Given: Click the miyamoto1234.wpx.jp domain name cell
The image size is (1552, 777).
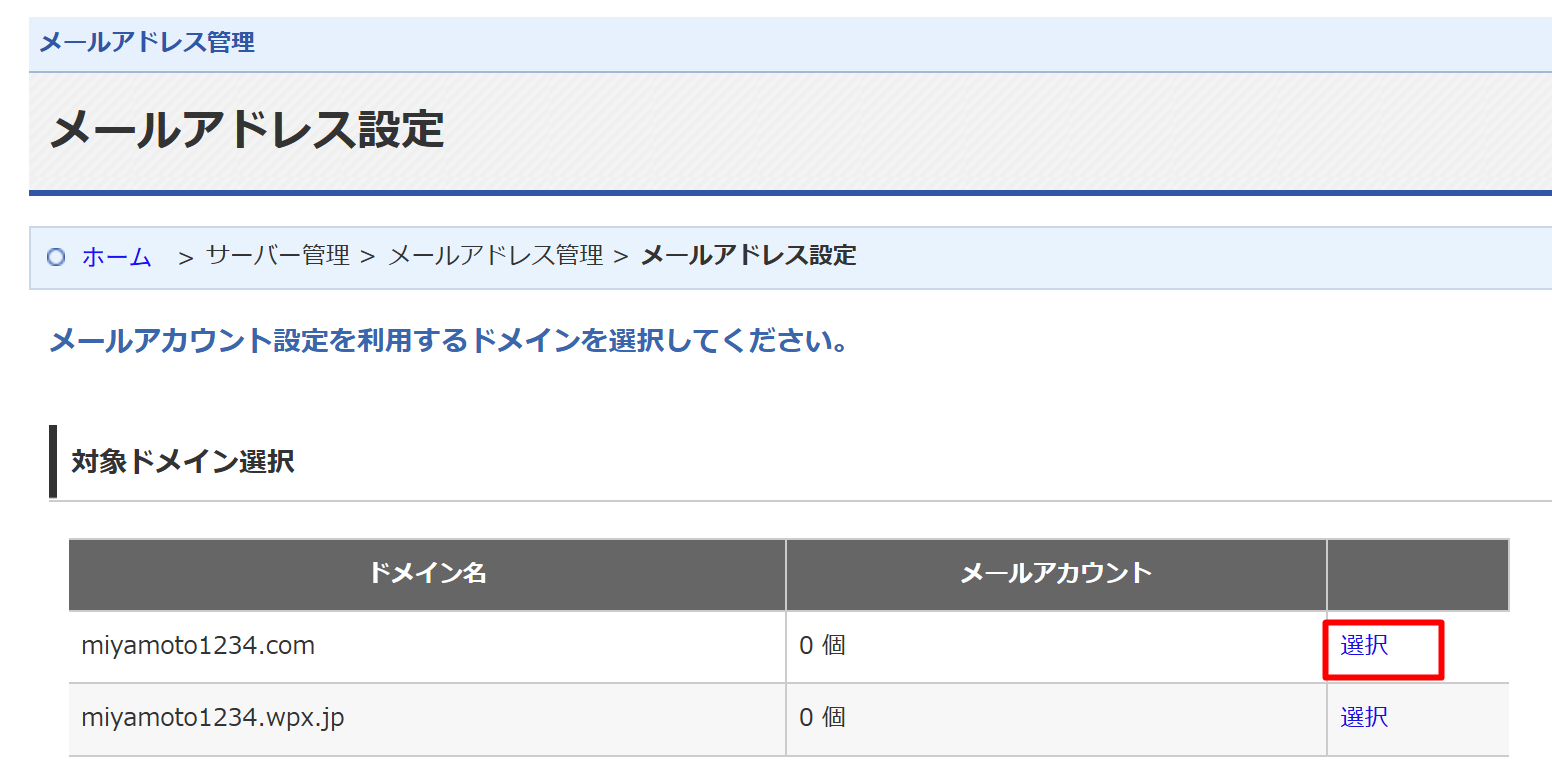Looking at the screenshot, I should pos(212,718).
